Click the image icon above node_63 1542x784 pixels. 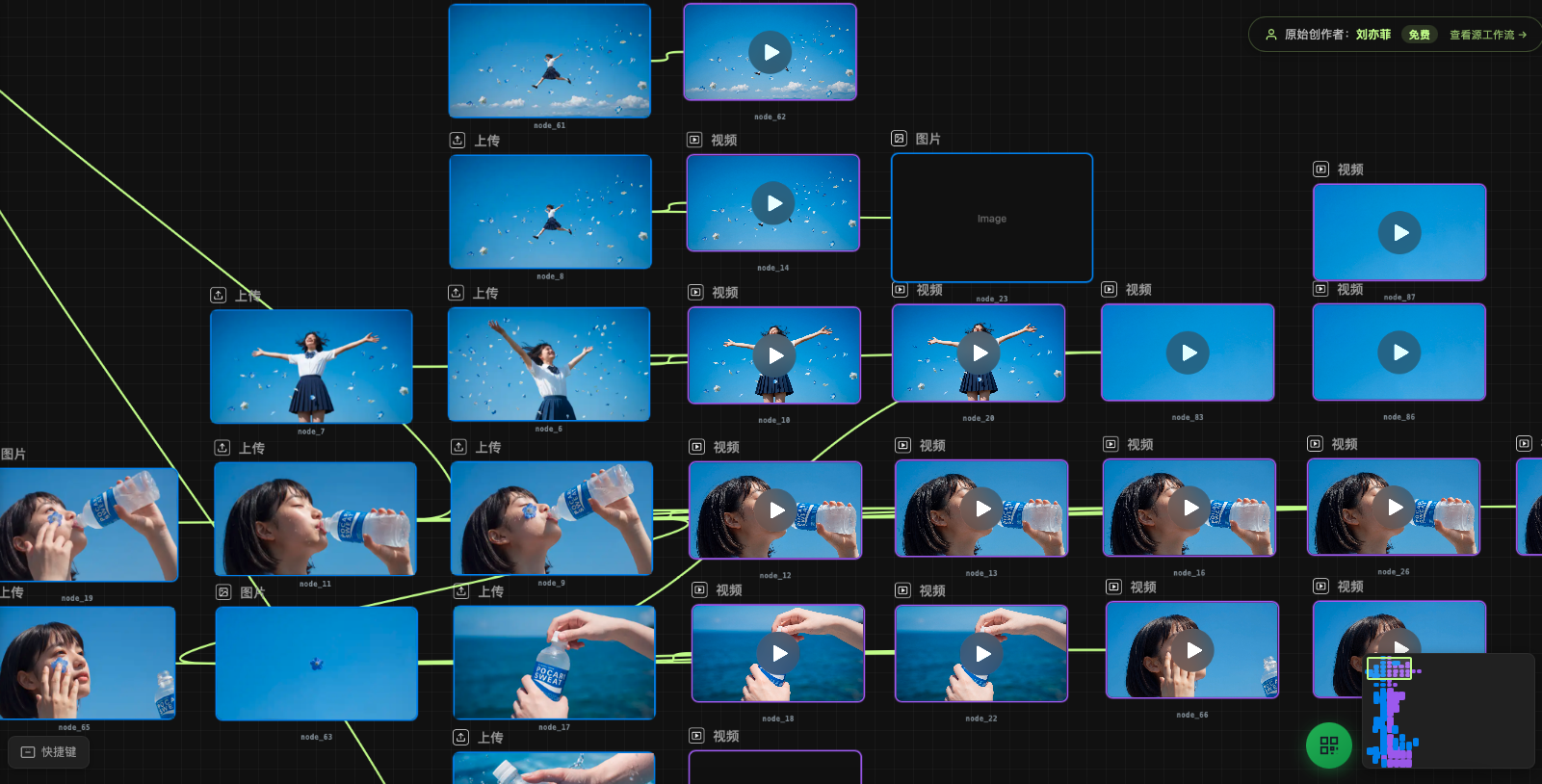click(223, 592)
